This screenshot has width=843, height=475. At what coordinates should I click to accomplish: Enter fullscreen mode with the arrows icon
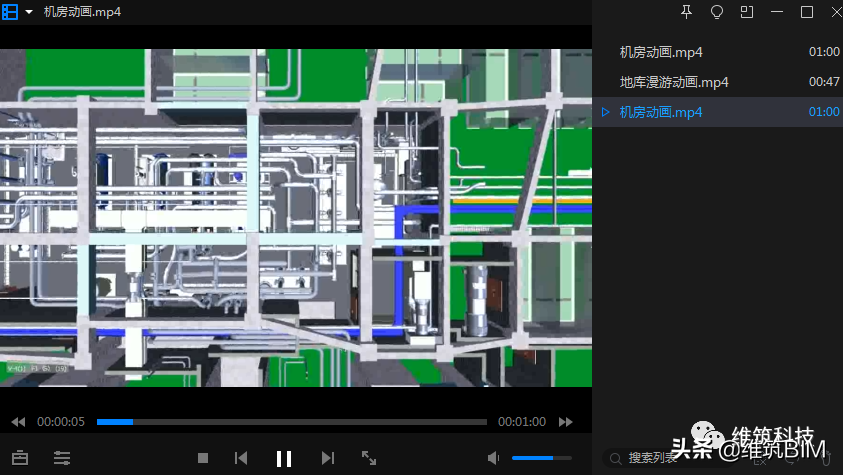pyautogui.click(x=369, y=458)
